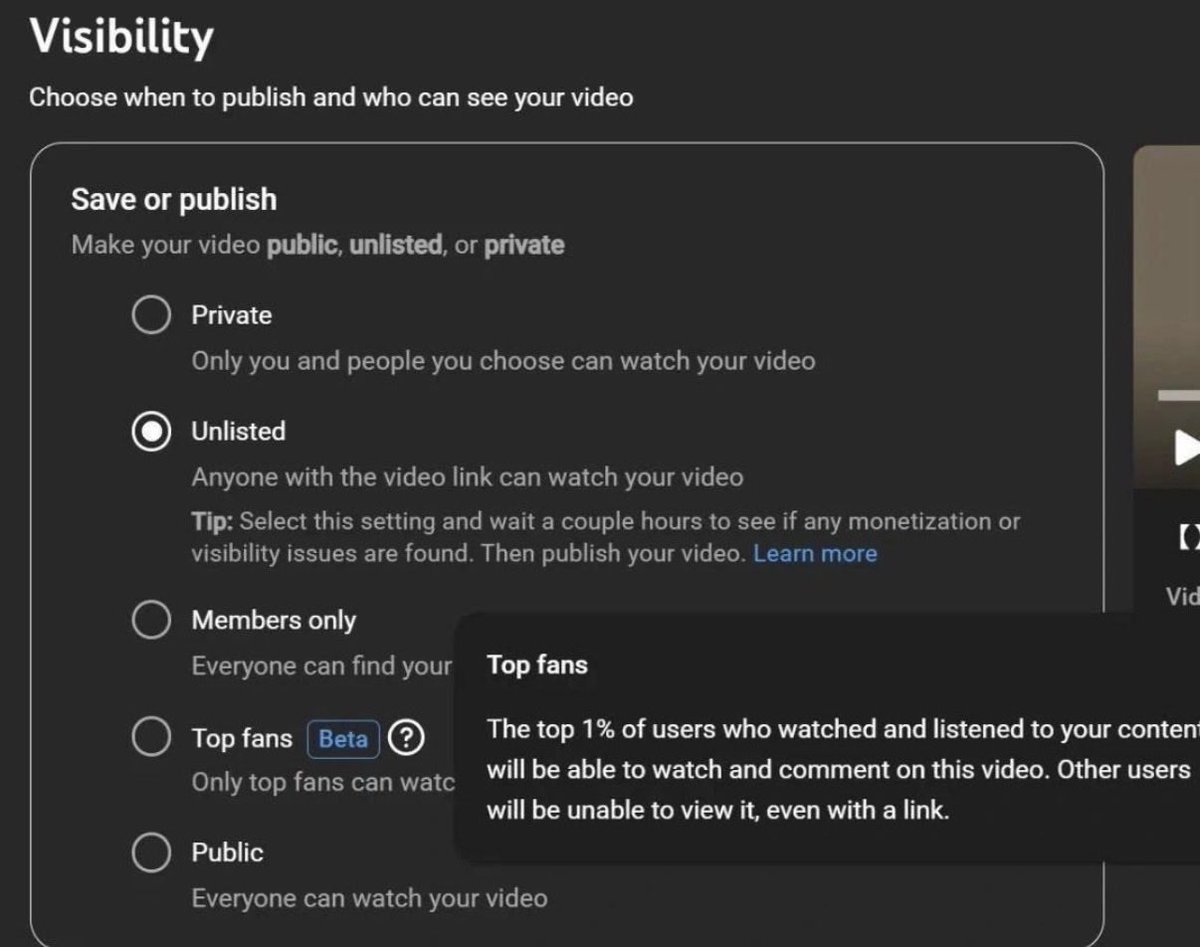
Task: Select the Top fans radio button
Action: pyautogui.click(x=151, y=739)
